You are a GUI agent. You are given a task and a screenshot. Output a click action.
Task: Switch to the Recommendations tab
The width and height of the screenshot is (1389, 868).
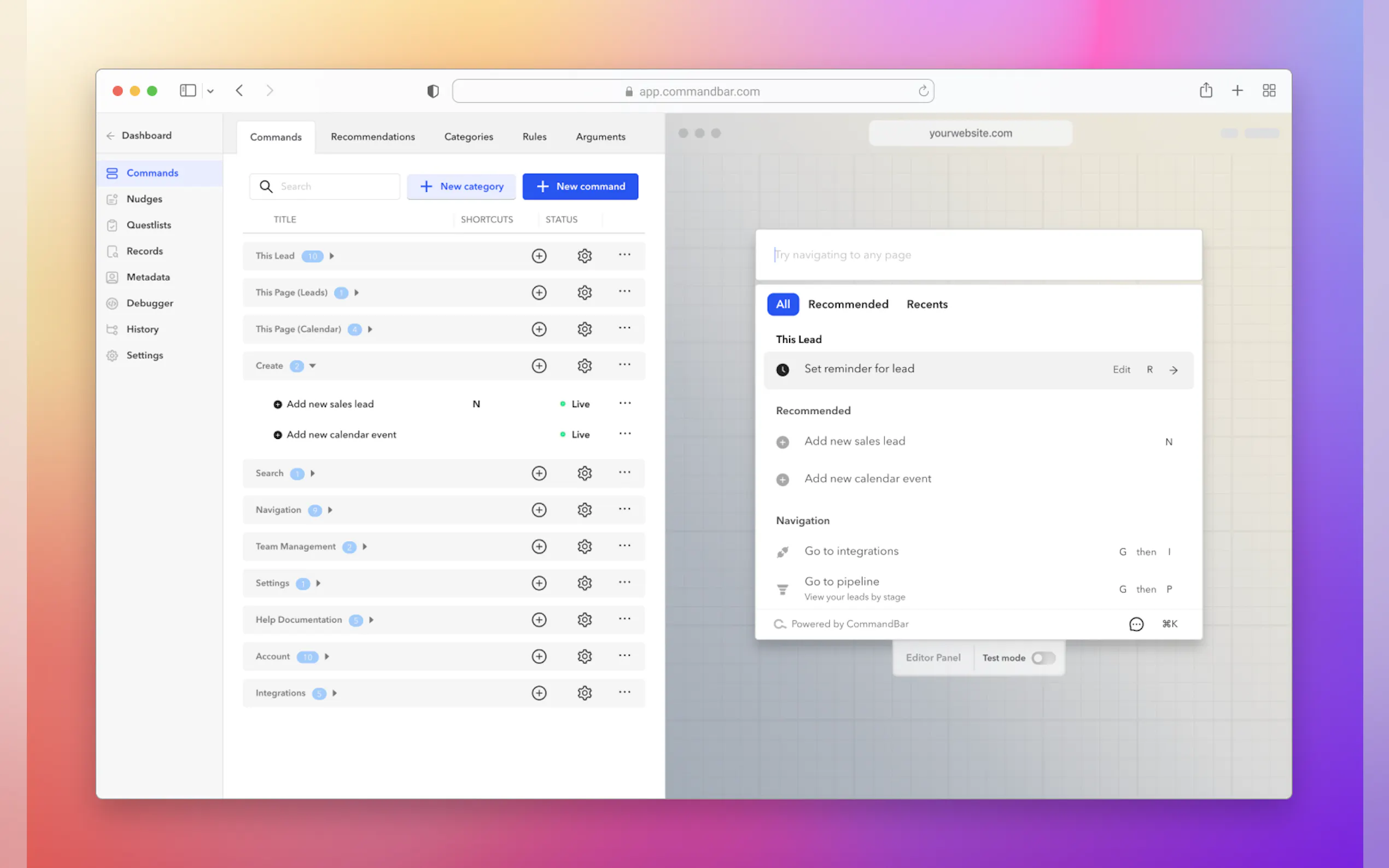[x=372, y=137]
